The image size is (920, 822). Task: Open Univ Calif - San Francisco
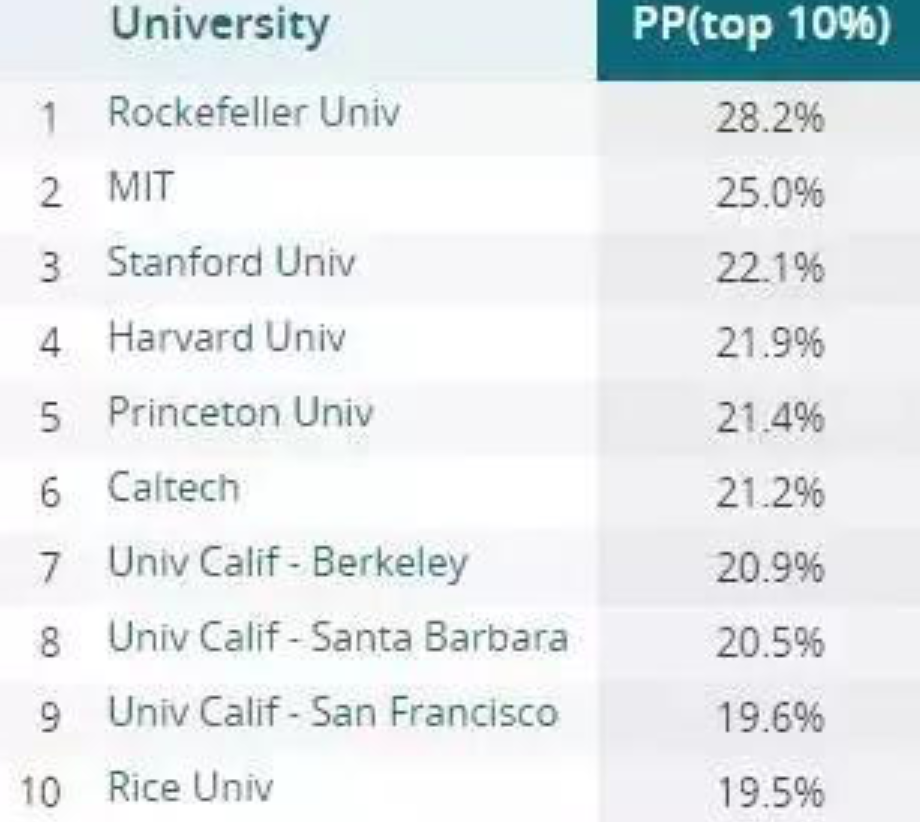coord(333,713)
